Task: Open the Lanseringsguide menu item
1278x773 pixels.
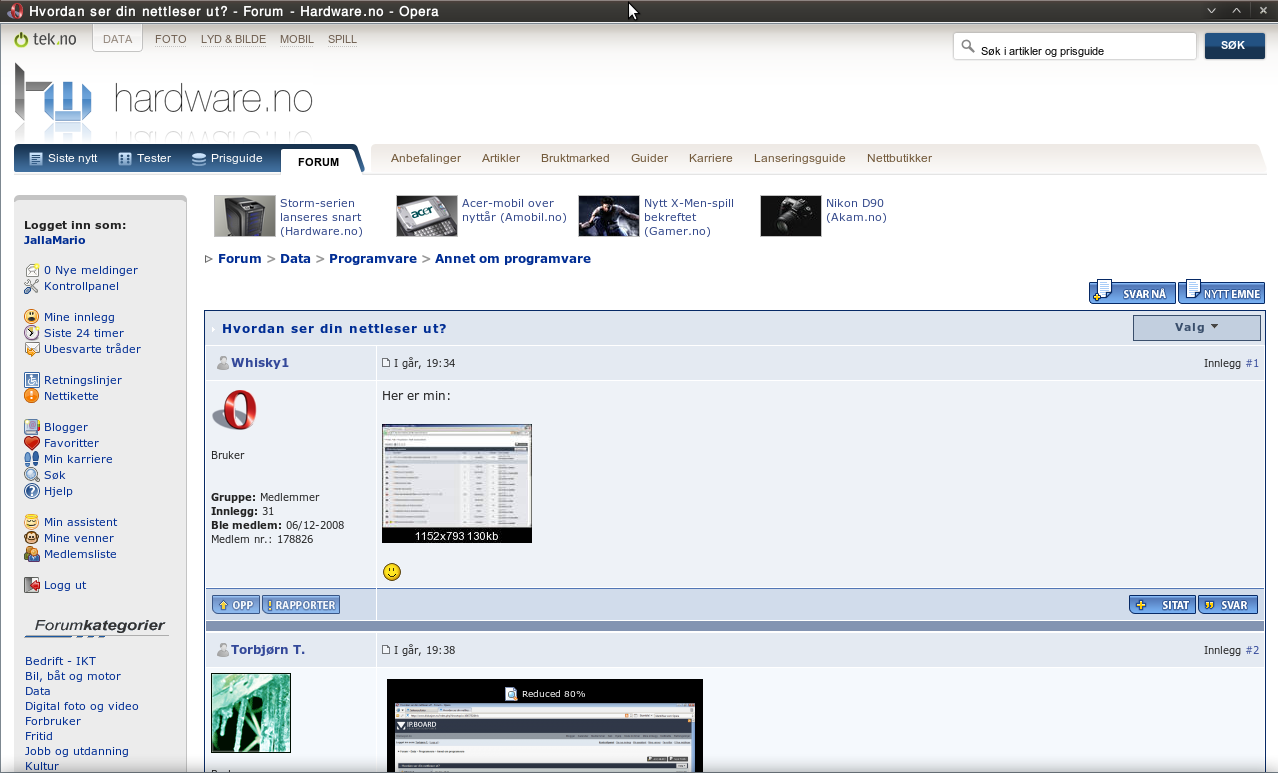Action: click(800, 158)
